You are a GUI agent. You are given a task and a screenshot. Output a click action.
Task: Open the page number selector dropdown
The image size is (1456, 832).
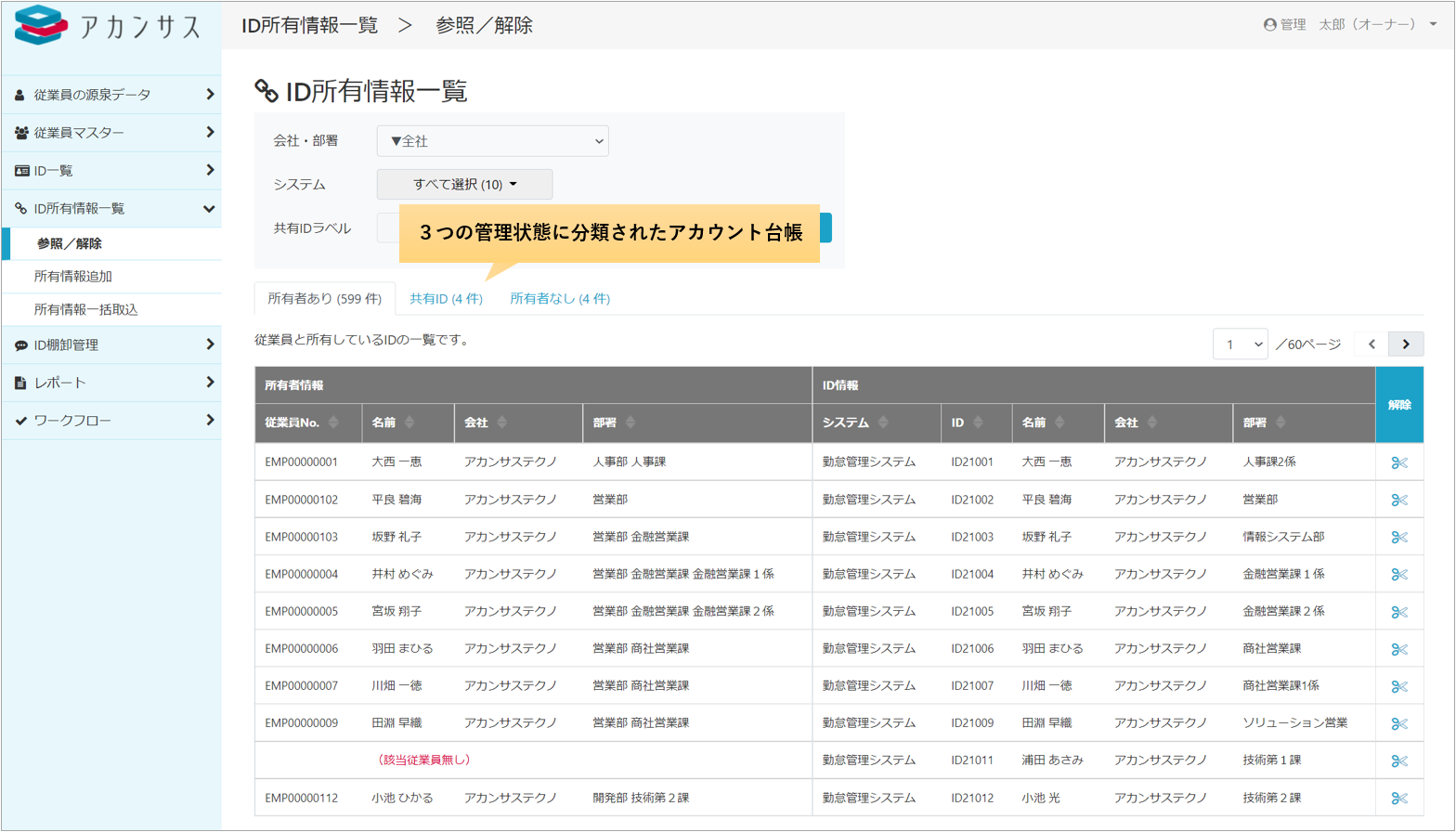[1240, 344]
